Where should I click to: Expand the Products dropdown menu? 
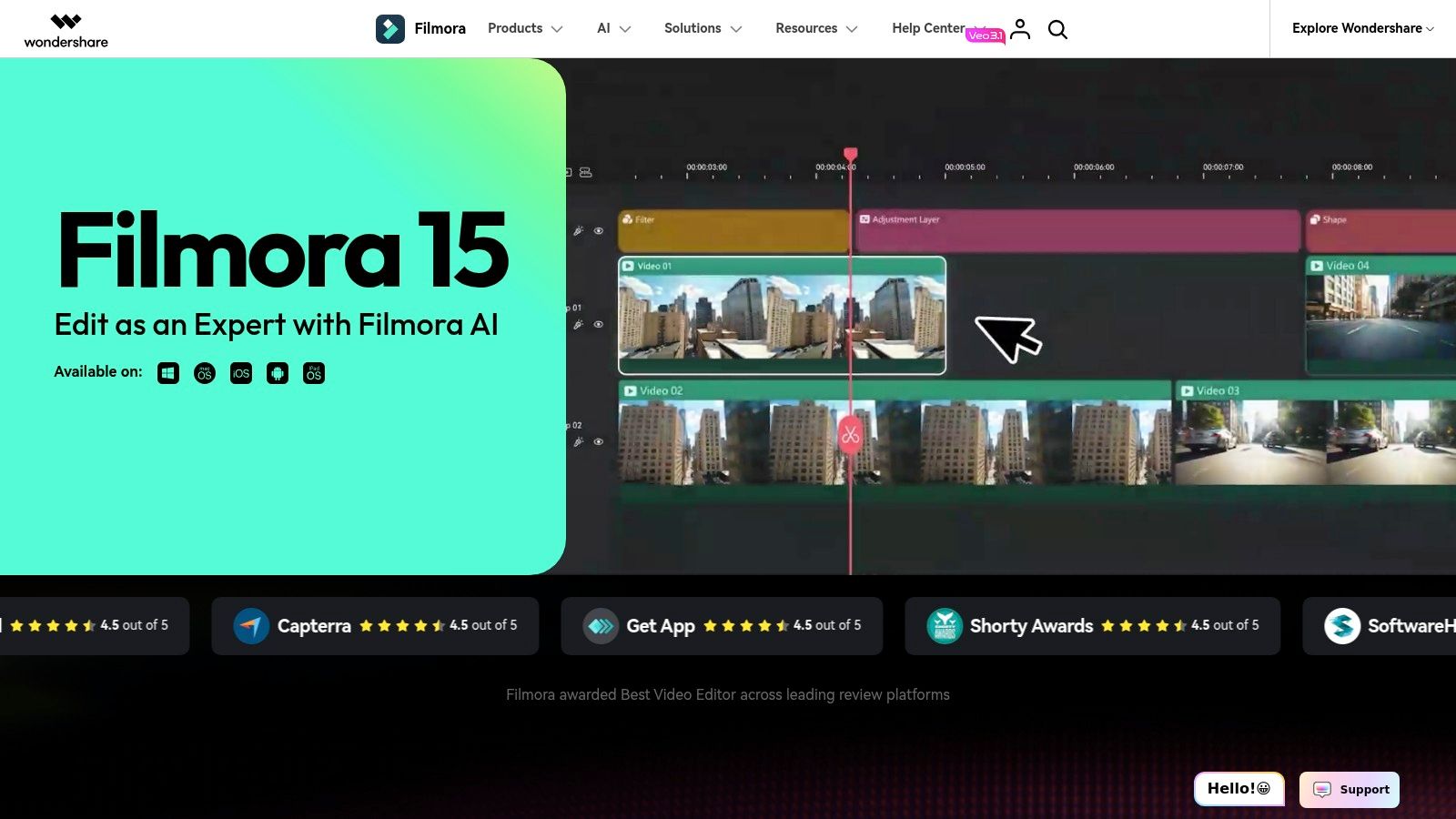click(525, 28)
